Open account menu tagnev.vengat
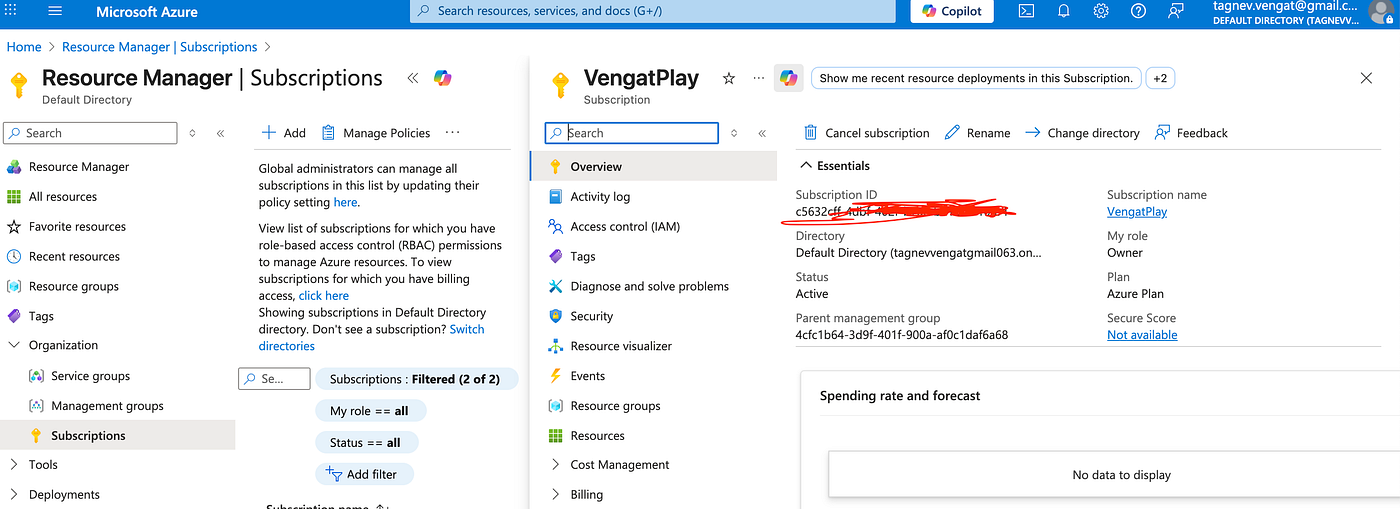This screenshot has height=509, width=1400. (x=1305, y=12)
